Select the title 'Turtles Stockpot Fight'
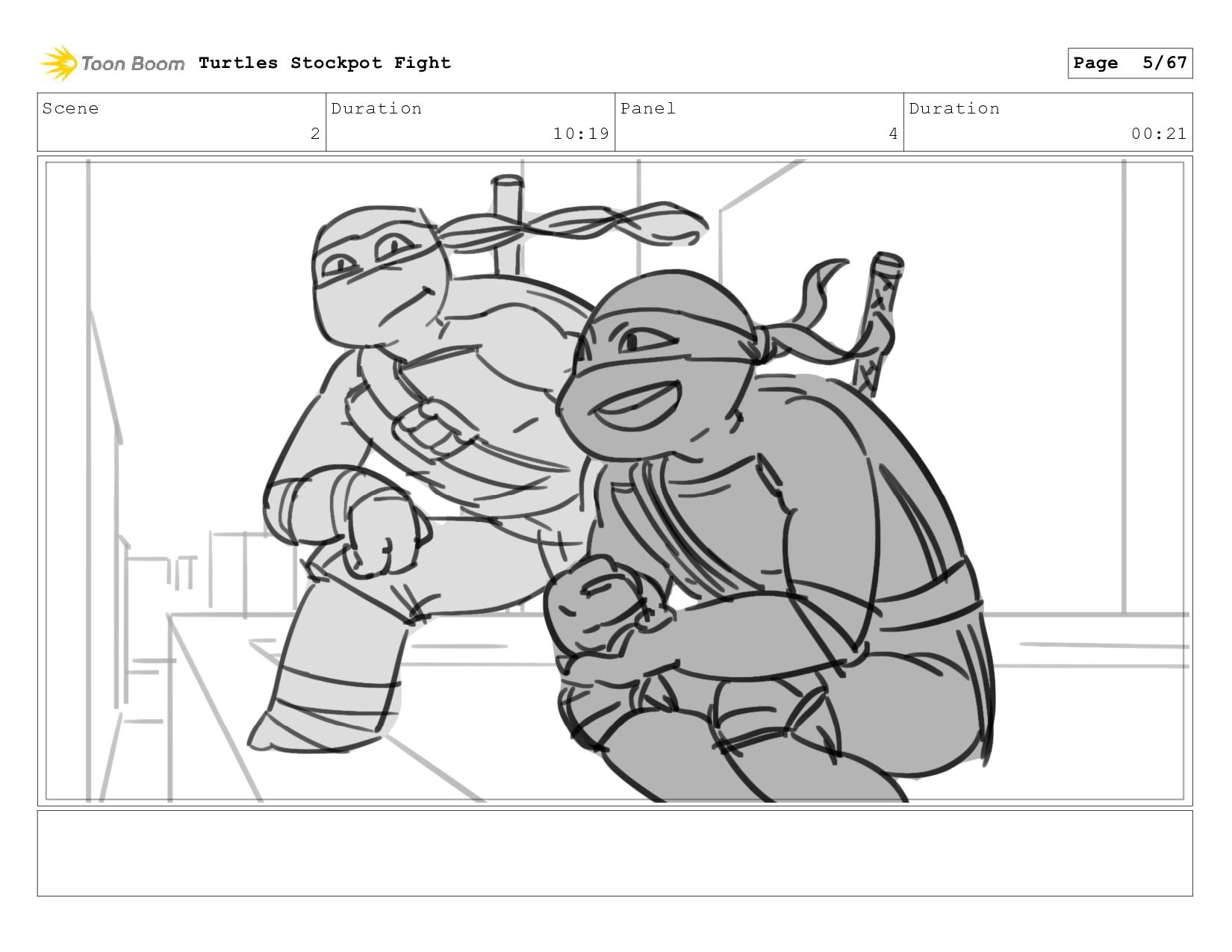 325,63
